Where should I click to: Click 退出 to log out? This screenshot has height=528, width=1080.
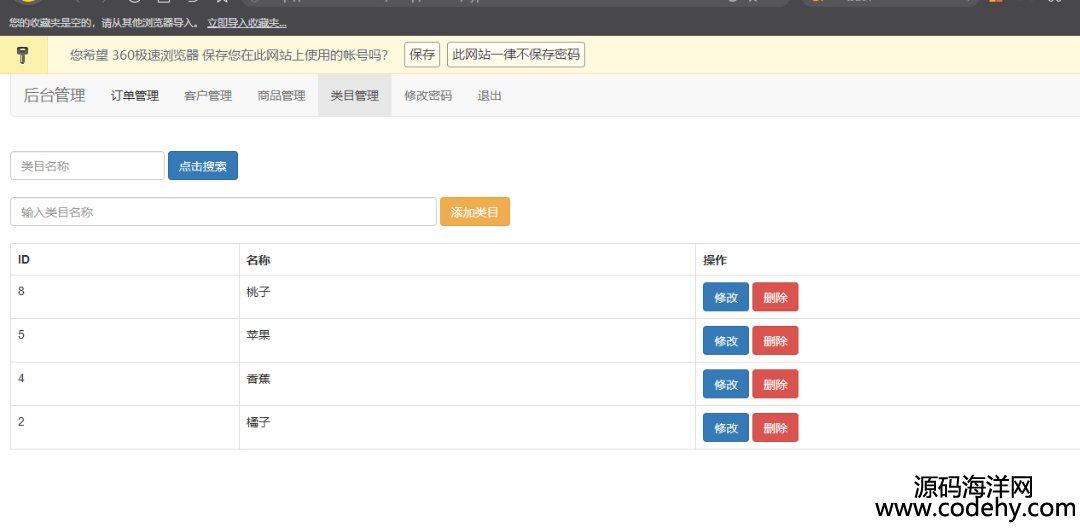489,96
